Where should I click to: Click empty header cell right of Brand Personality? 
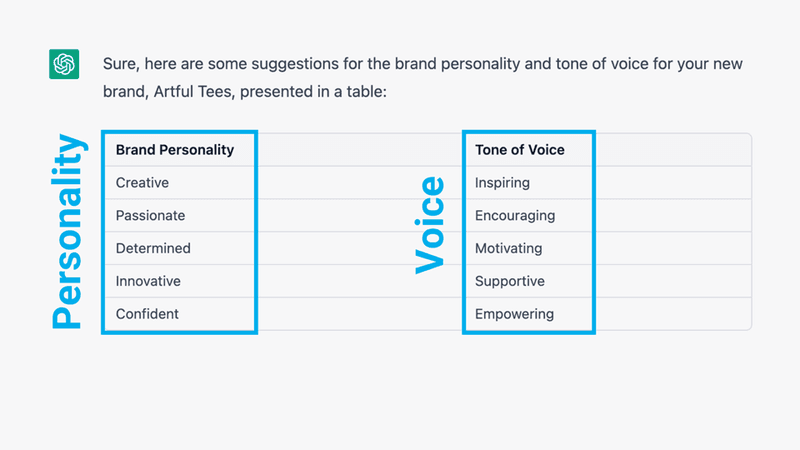click(358, 150)
